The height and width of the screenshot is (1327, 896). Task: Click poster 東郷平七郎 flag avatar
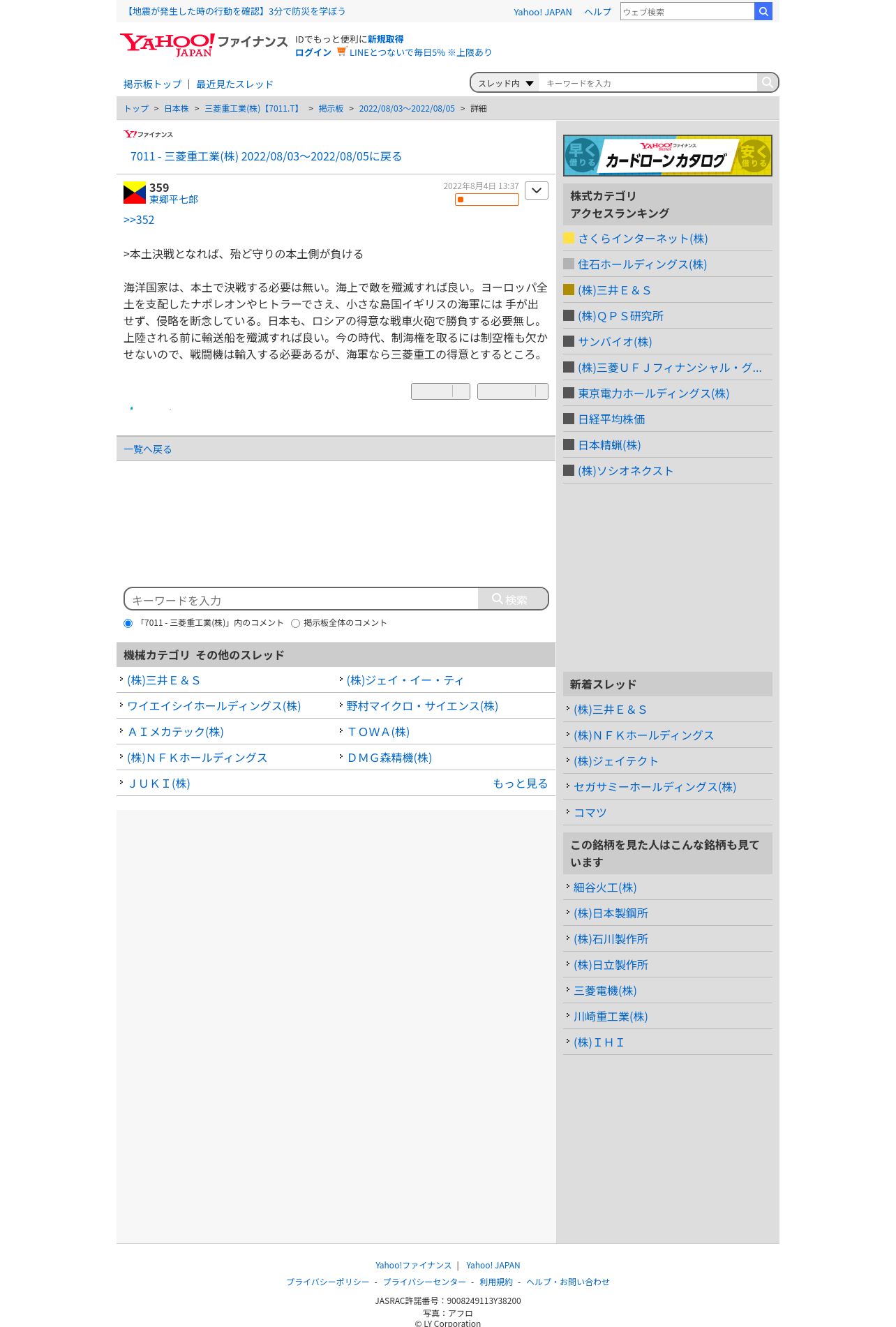pos(135,193)
